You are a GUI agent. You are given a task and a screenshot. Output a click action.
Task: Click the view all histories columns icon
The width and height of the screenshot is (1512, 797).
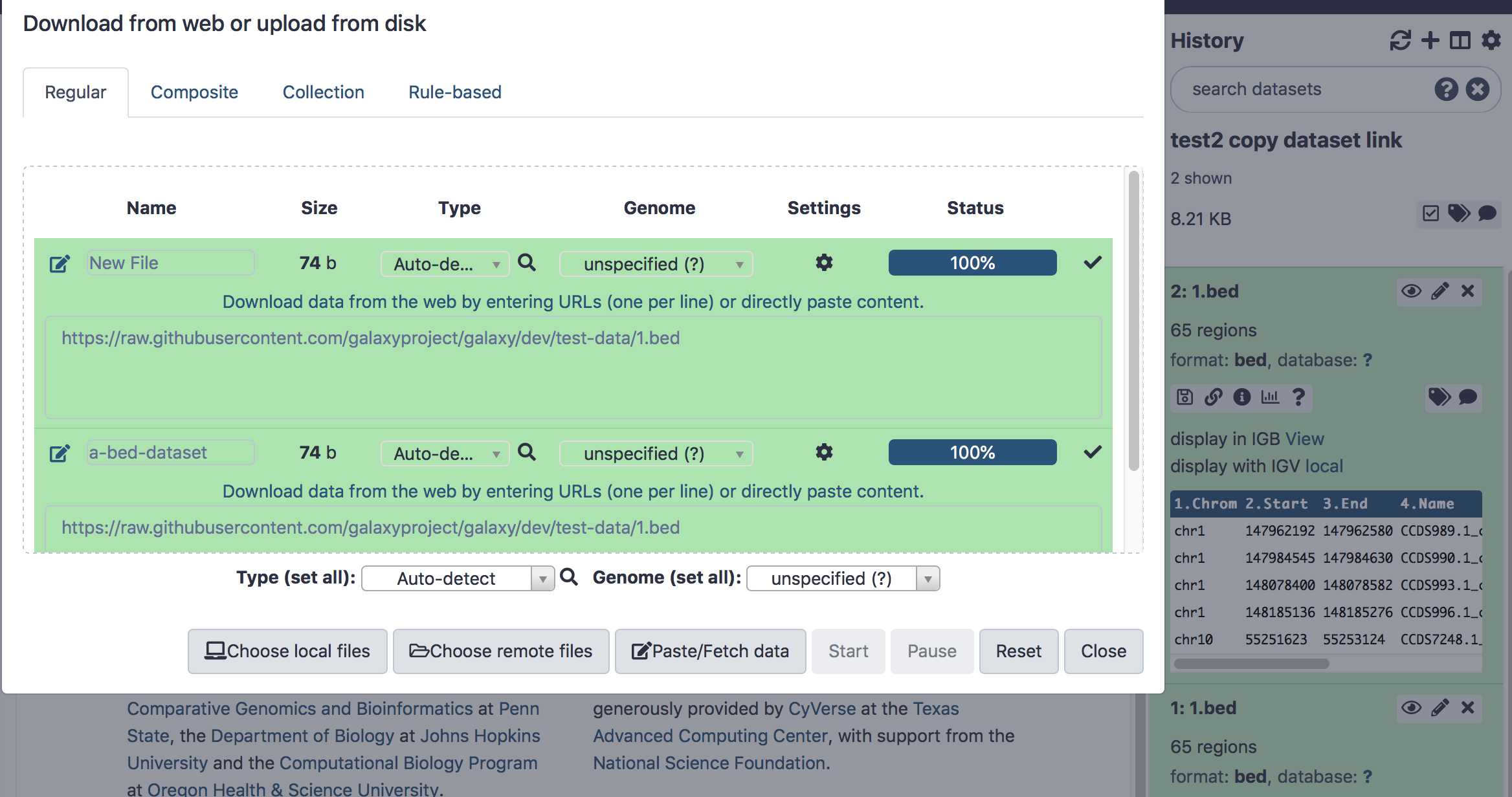[x=1460, y=41]
